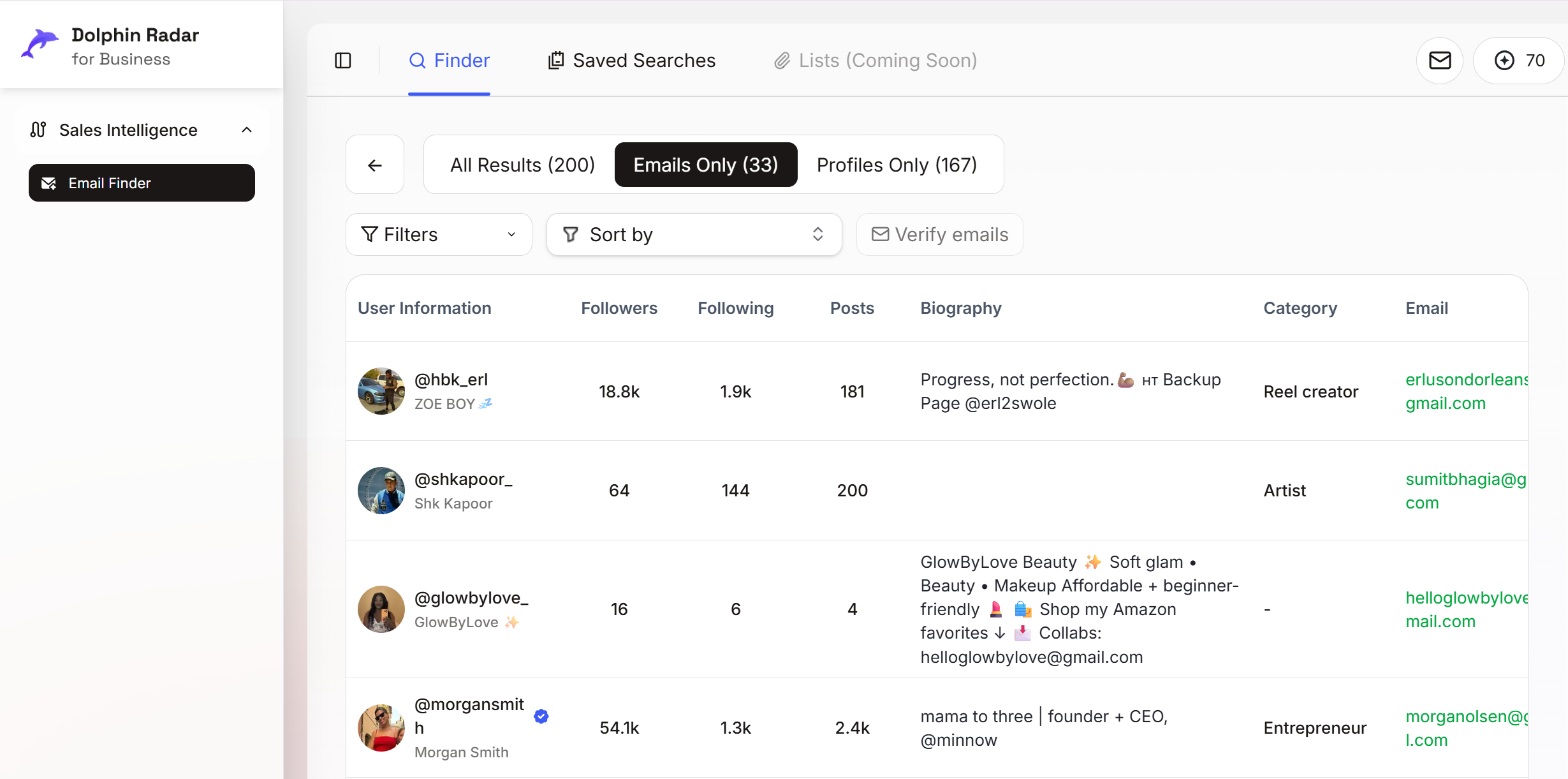The height and width of the screenshot is (779, 1568).
Task: Collapse the Sales Intelligence chevron
Action: 247,130
